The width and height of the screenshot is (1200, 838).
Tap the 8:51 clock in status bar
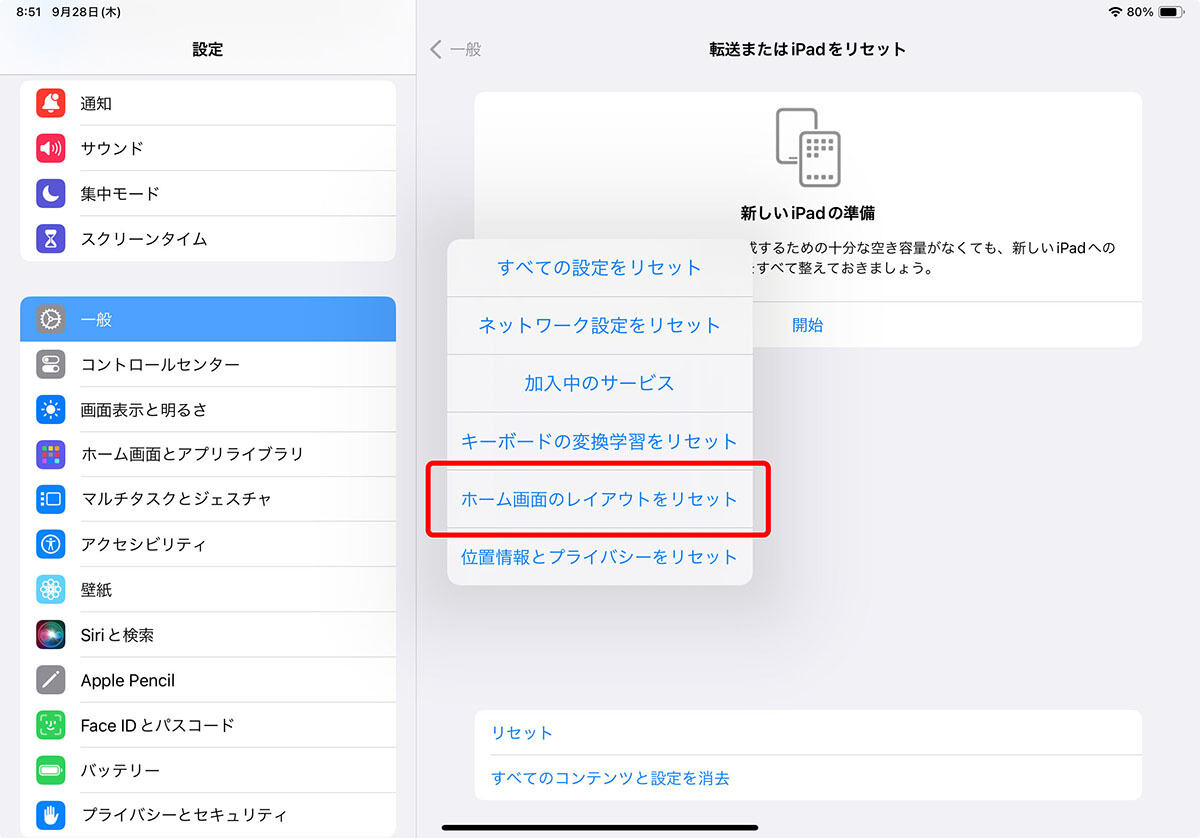pos(30,12)
